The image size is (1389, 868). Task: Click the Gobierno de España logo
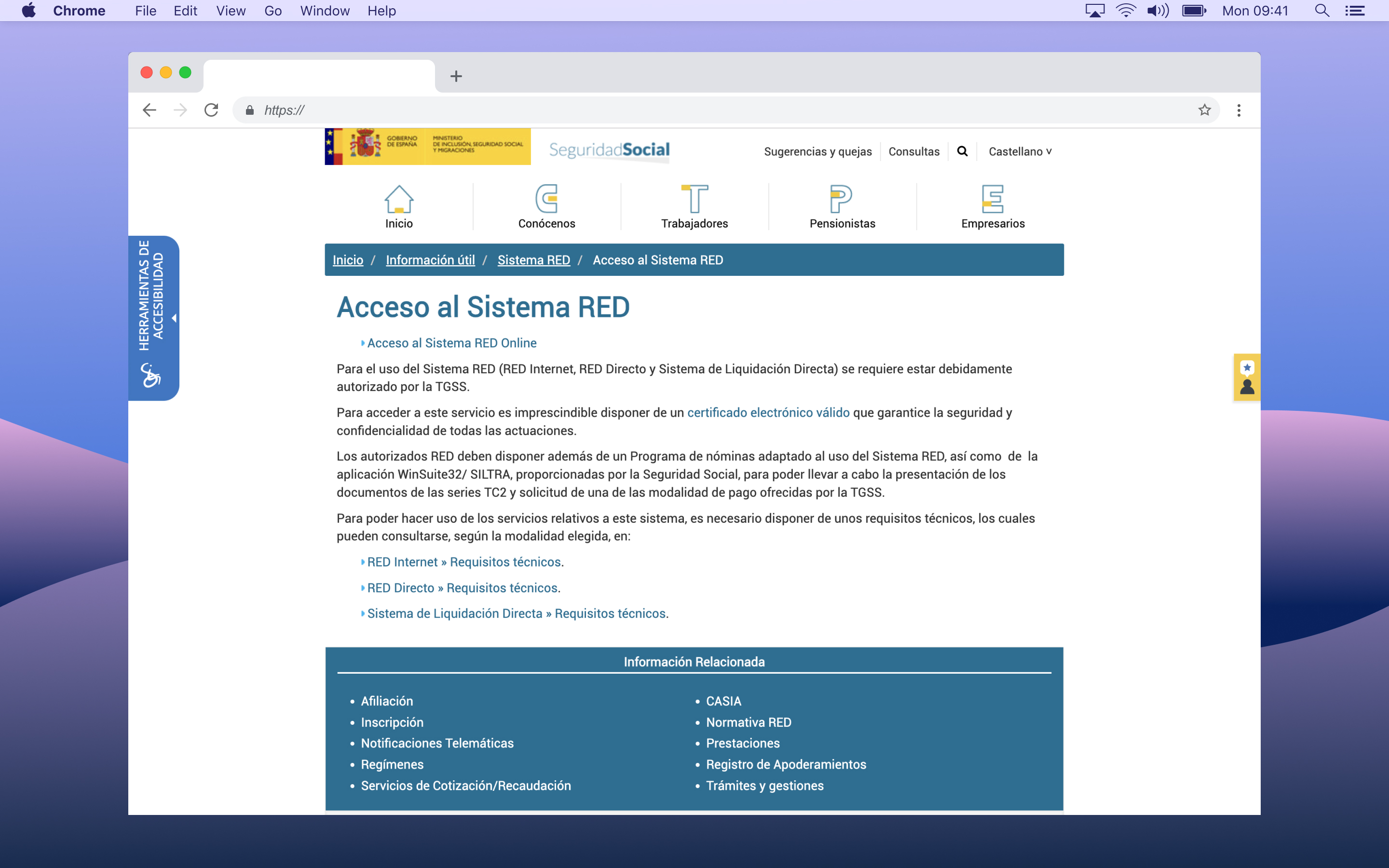[428, 147]
